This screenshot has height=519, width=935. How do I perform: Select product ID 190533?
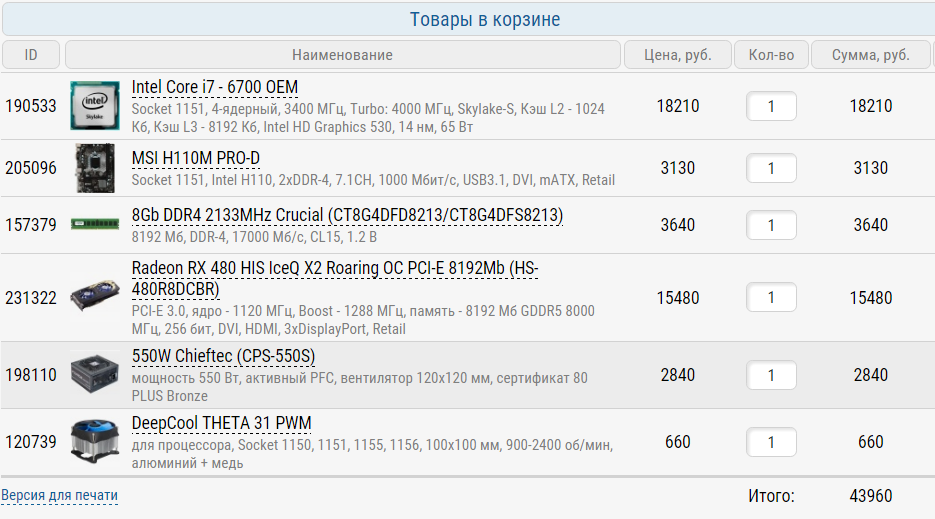tap(31, 106)
